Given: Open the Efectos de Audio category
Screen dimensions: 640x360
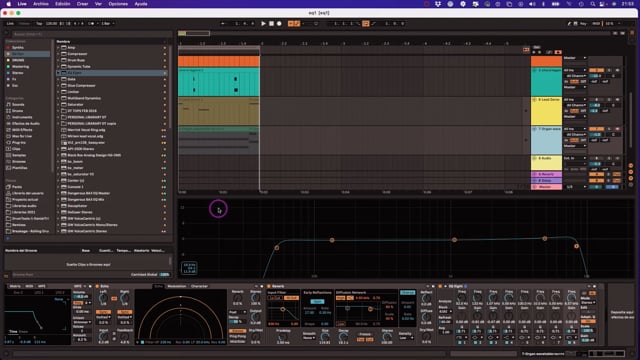Looking at the screenshot, I should coord(26,123).
